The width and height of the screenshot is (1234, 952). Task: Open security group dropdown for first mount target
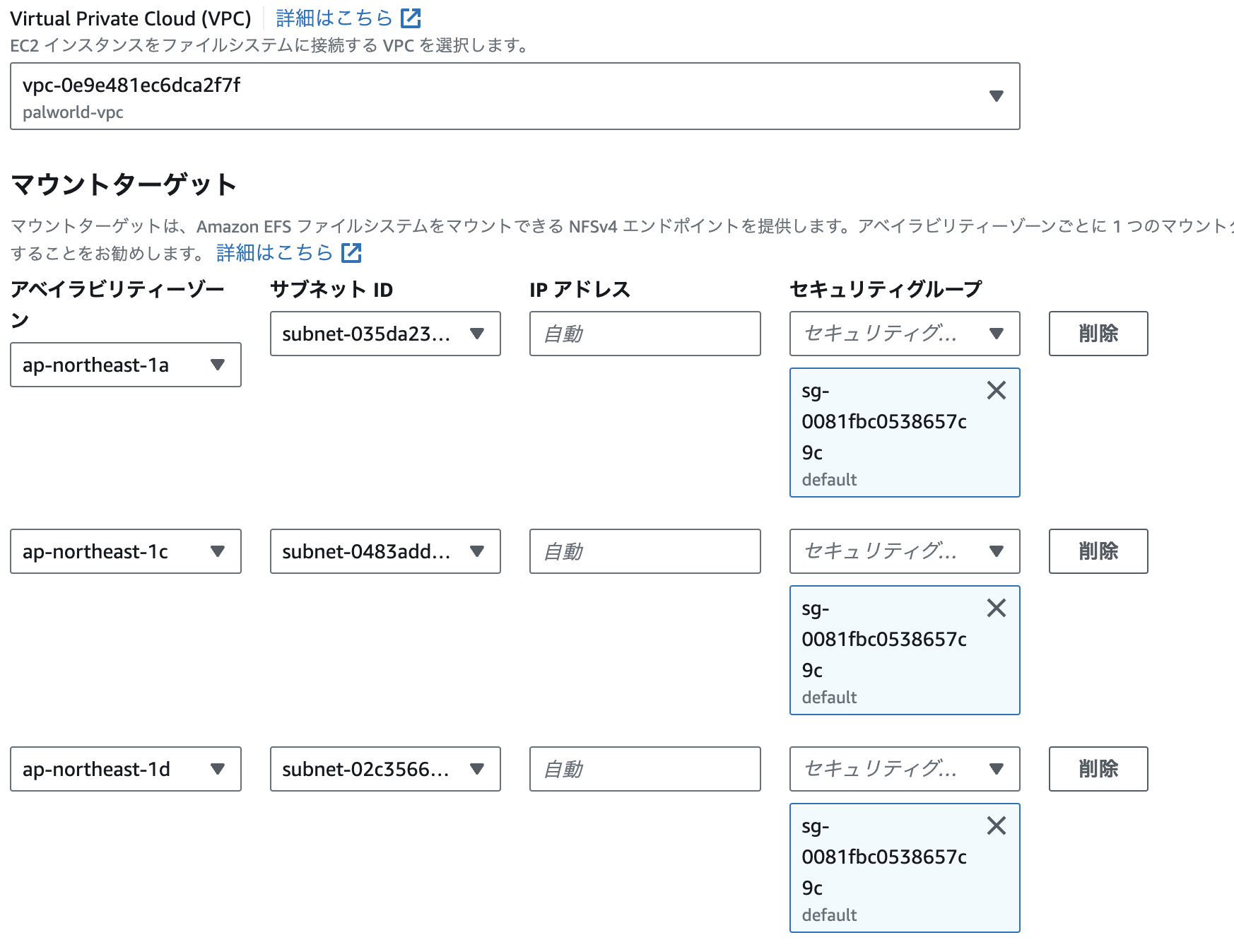(904, 334)
